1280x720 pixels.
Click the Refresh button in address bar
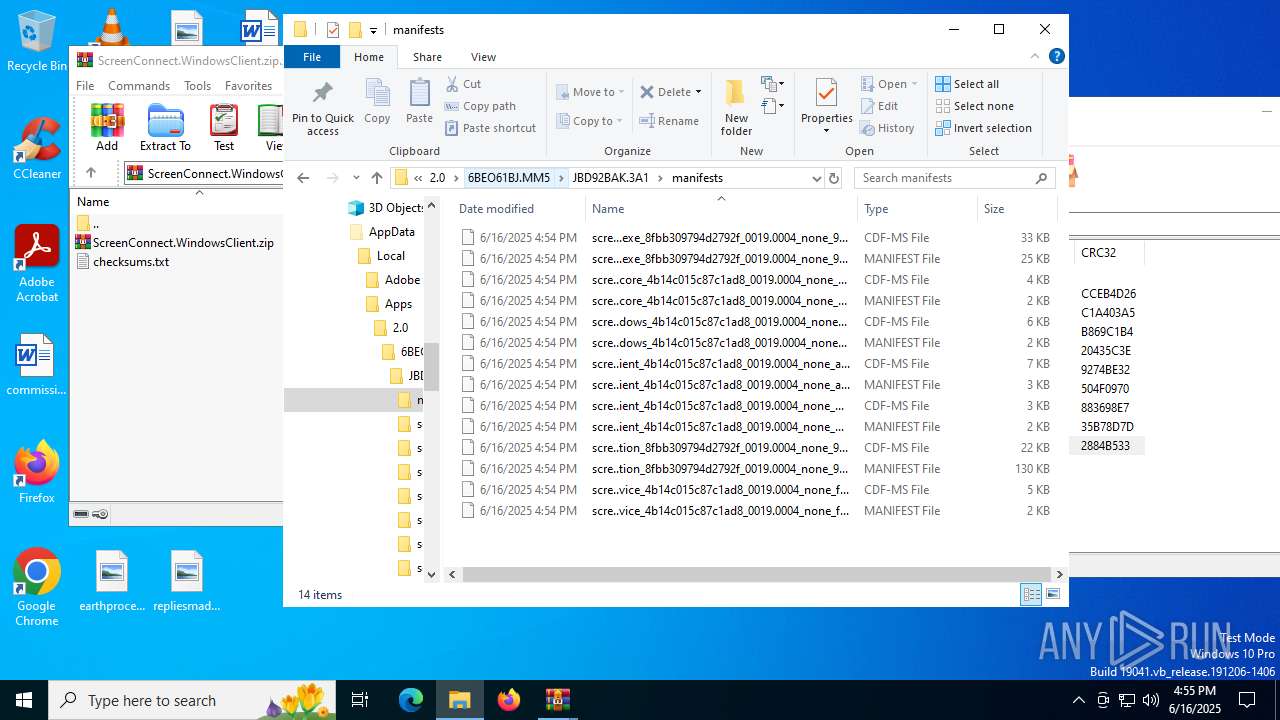click(x=834, y=178)
